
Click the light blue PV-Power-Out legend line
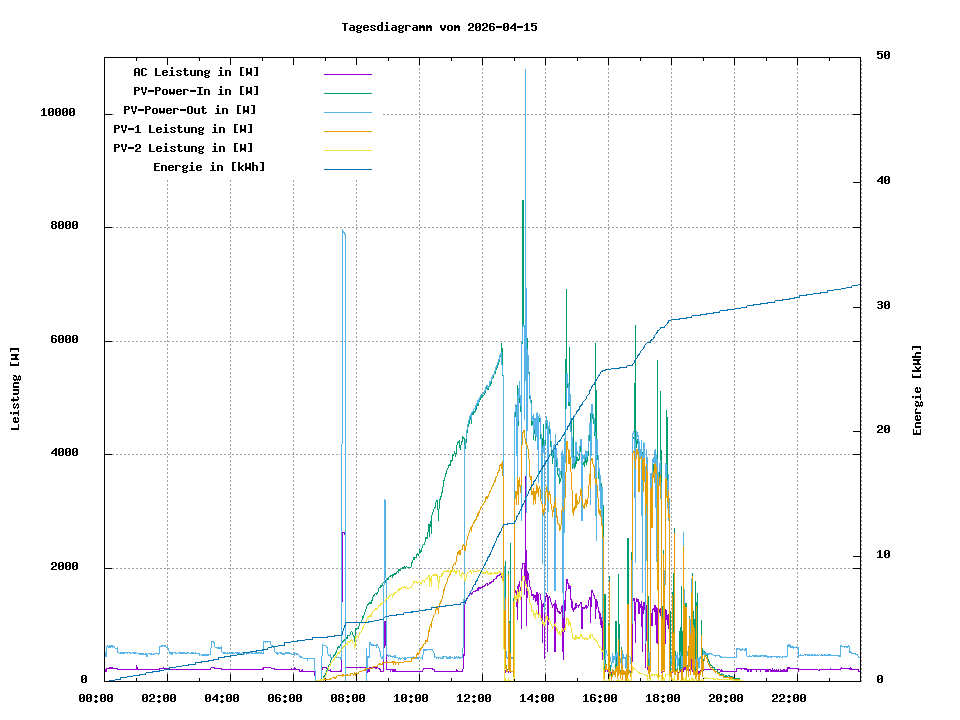pos(347,112)
